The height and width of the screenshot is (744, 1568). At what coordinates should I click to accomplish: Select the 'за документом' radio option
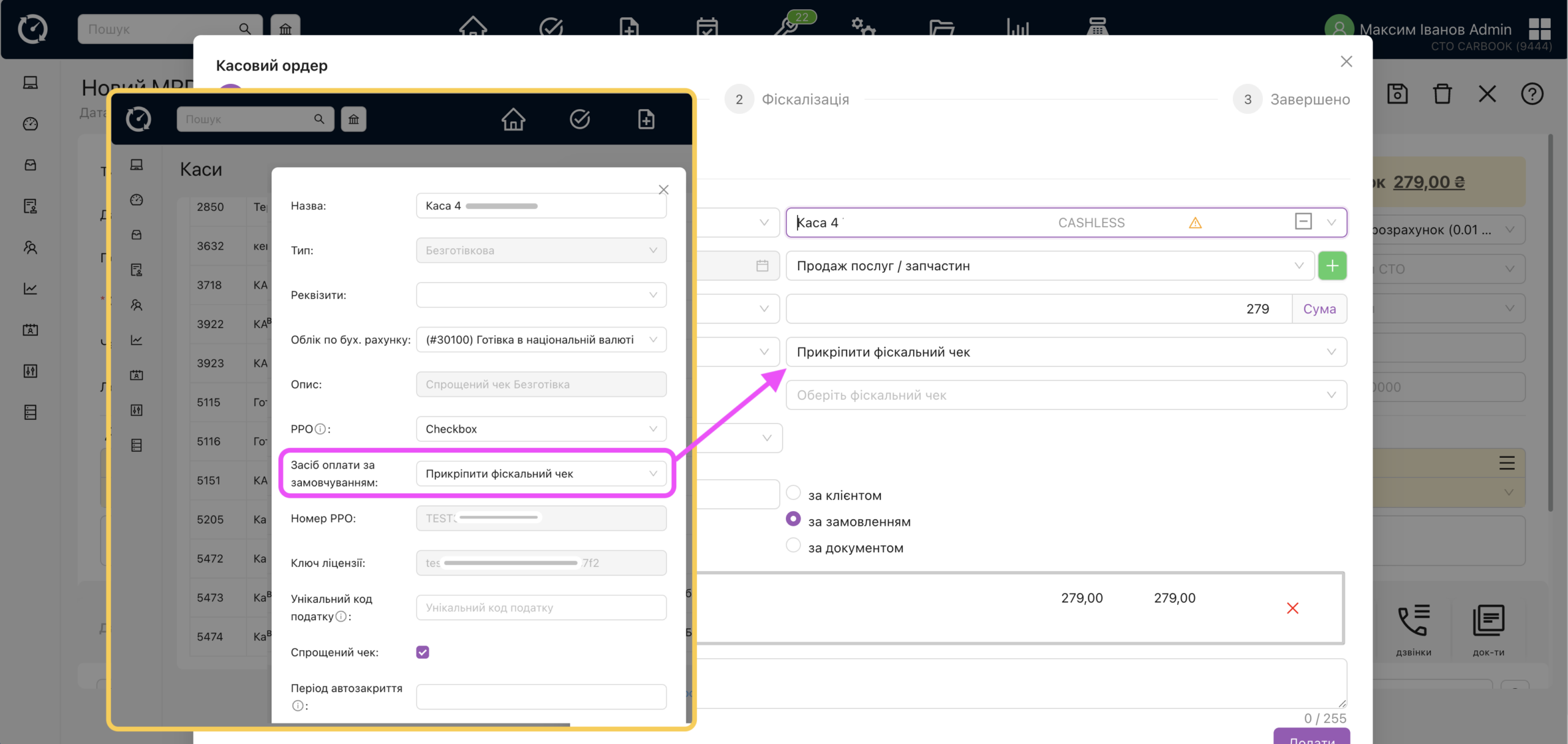[793, 545]
